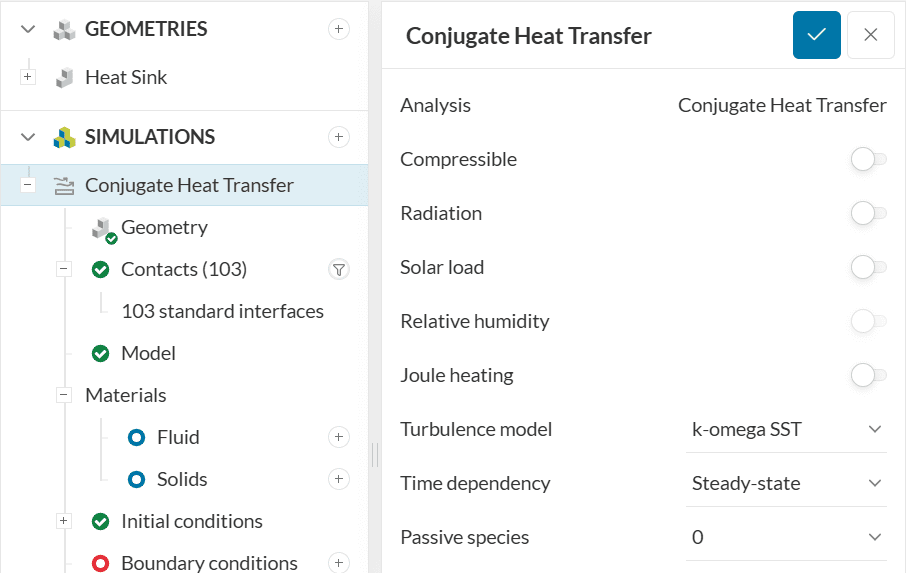
Task: Open the Passive species dropdown
Action: click(x=787, y=537)
